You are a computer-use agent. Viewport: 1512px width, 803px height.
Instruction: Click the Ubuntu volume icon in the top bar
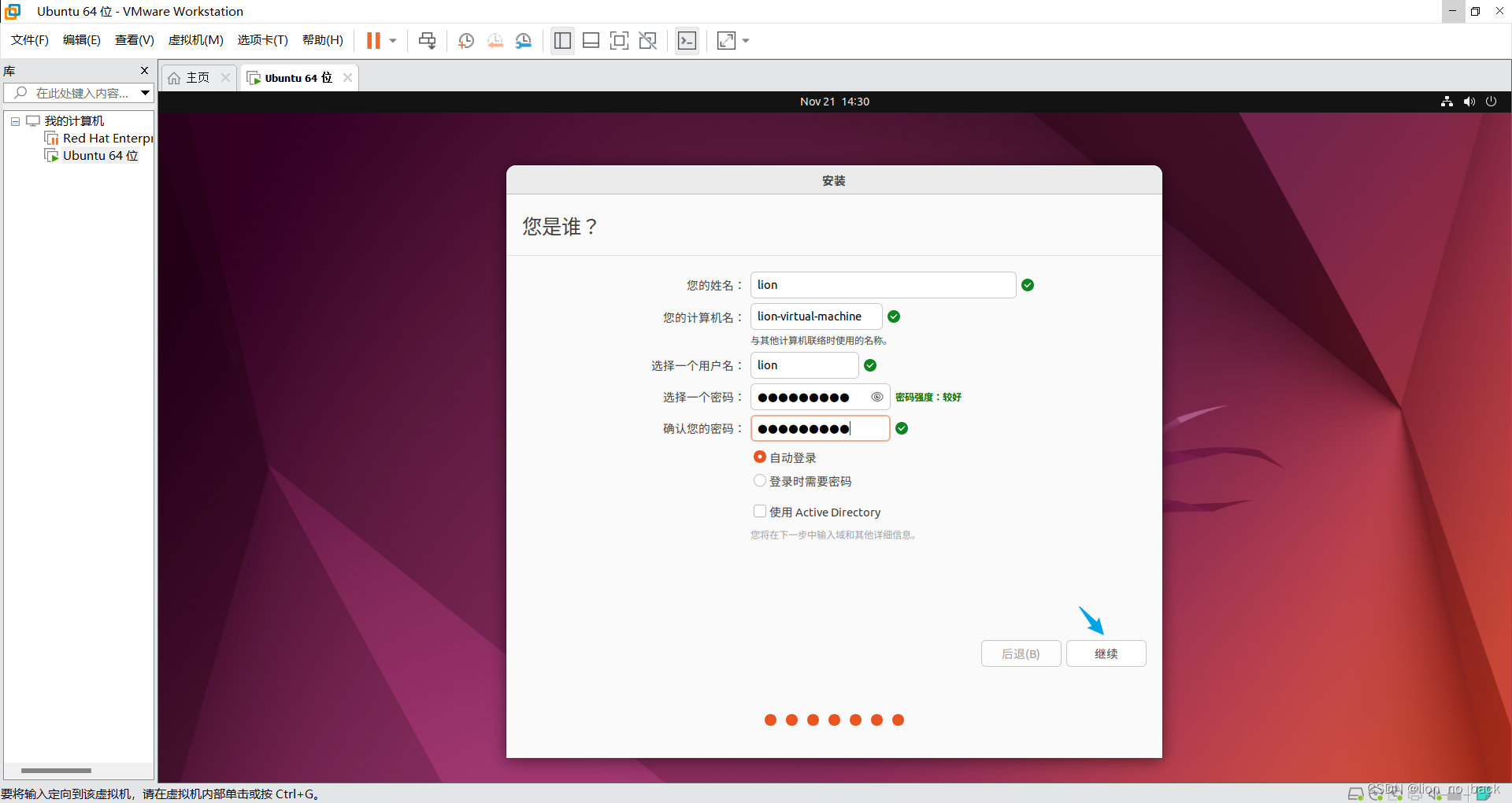click(1469, 102)
